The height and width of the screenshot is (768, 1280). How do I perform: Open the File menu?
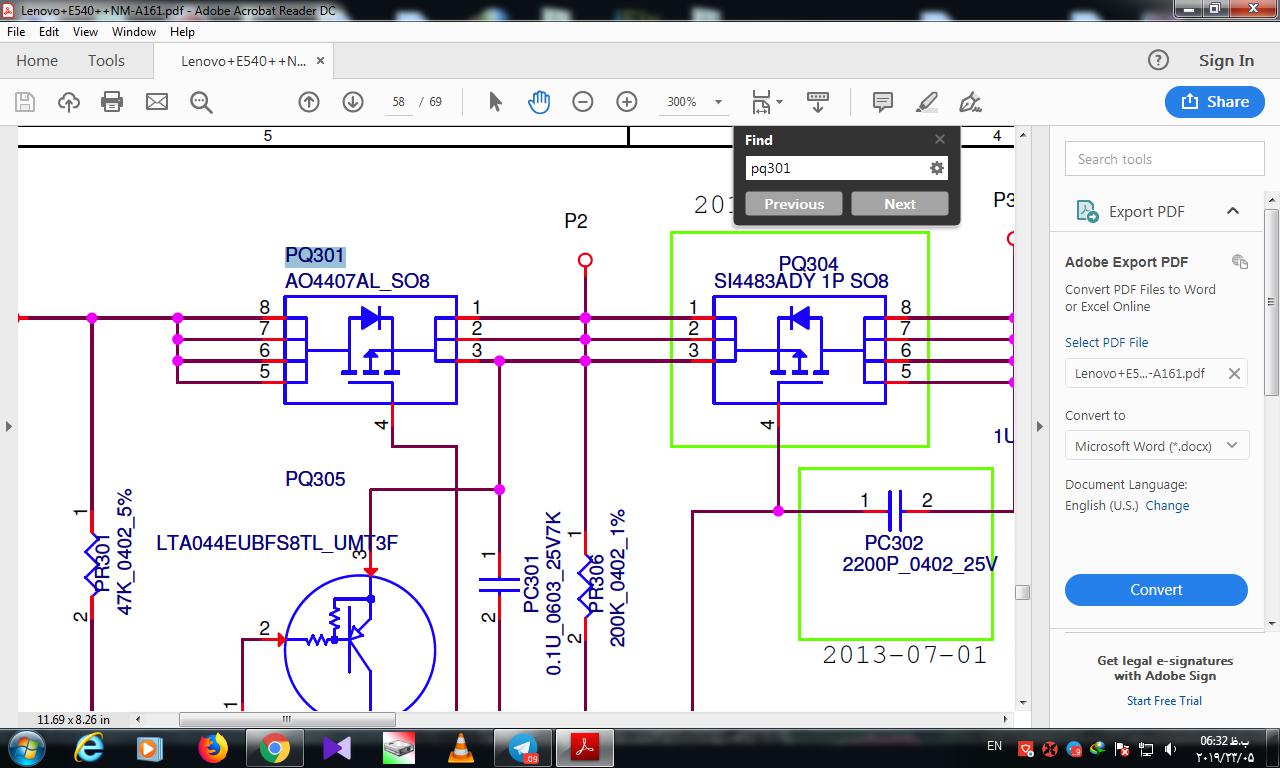[x=16, y=32]
